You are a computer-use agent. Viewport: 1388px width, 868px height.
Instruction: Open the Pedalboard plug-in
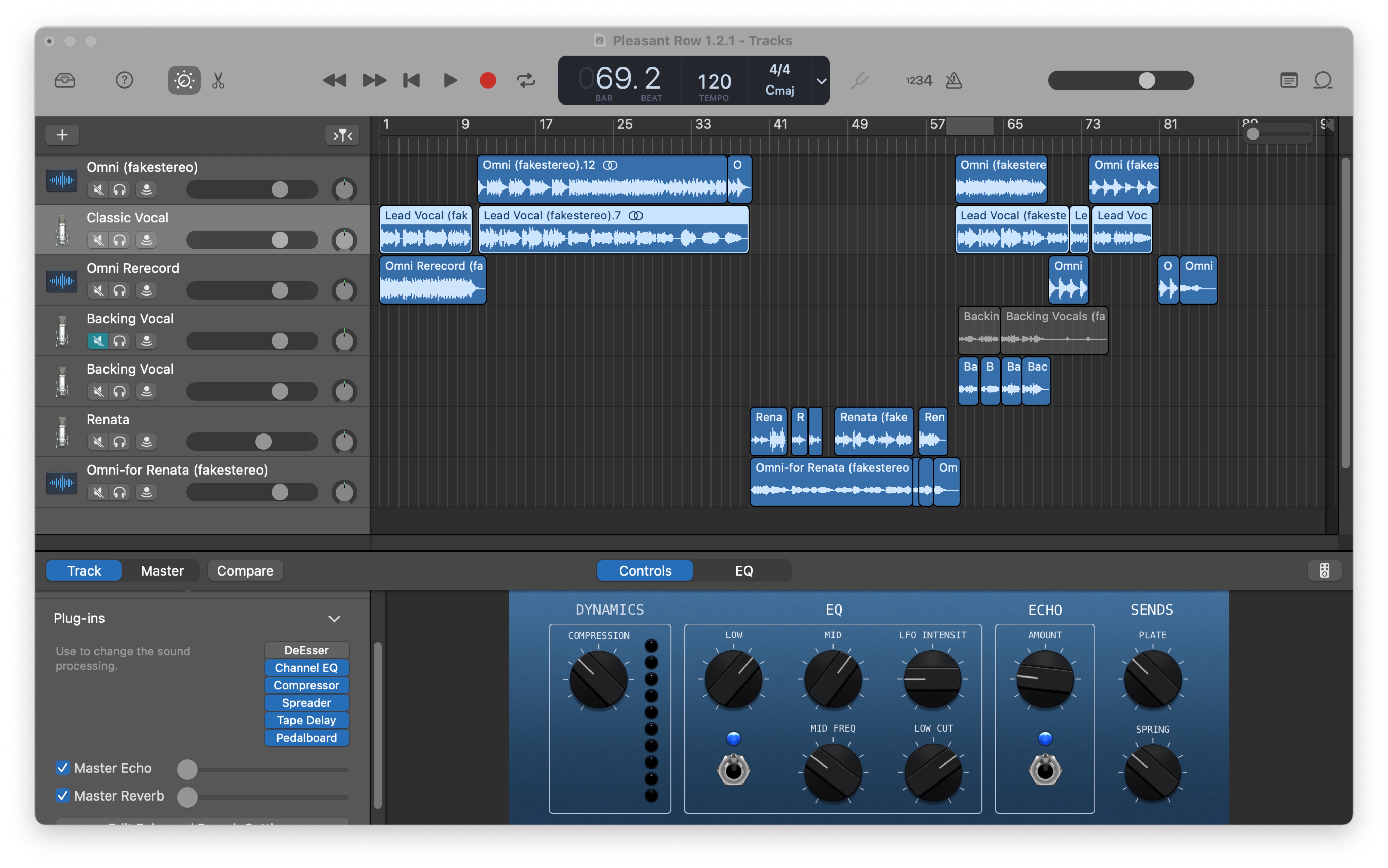(307, 738)
